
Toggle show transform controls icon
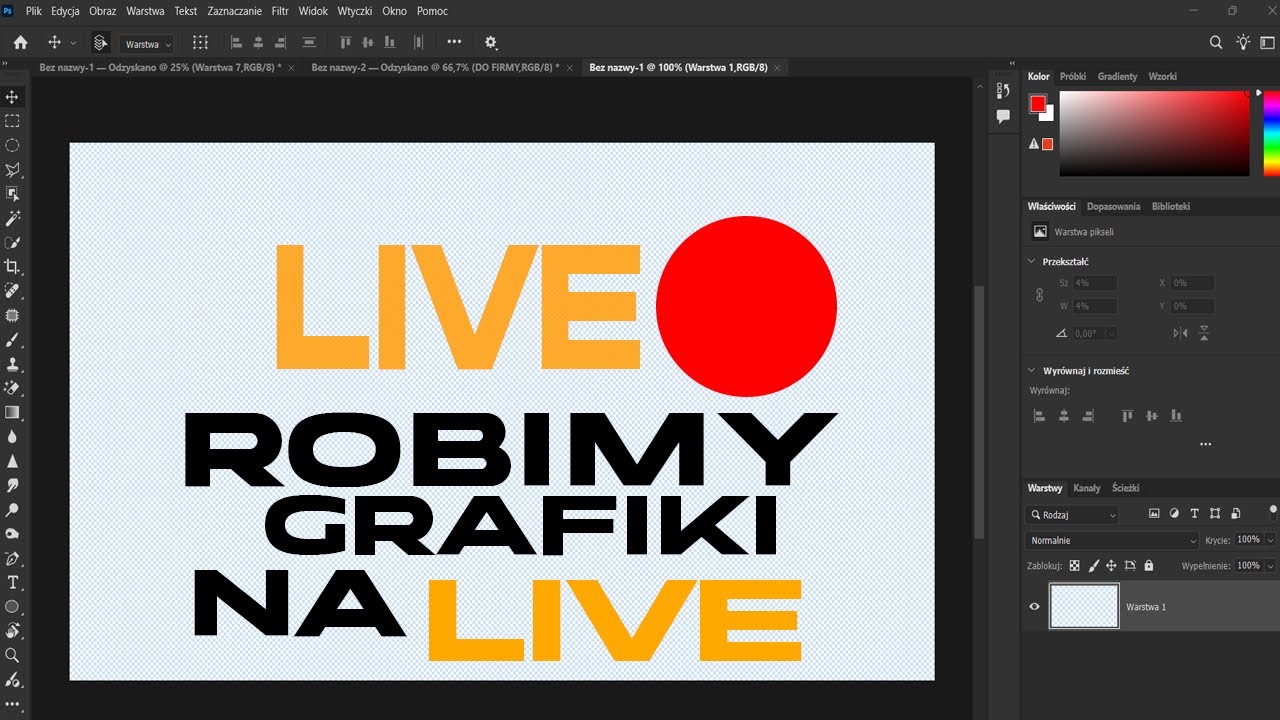[x=201, y=42]
